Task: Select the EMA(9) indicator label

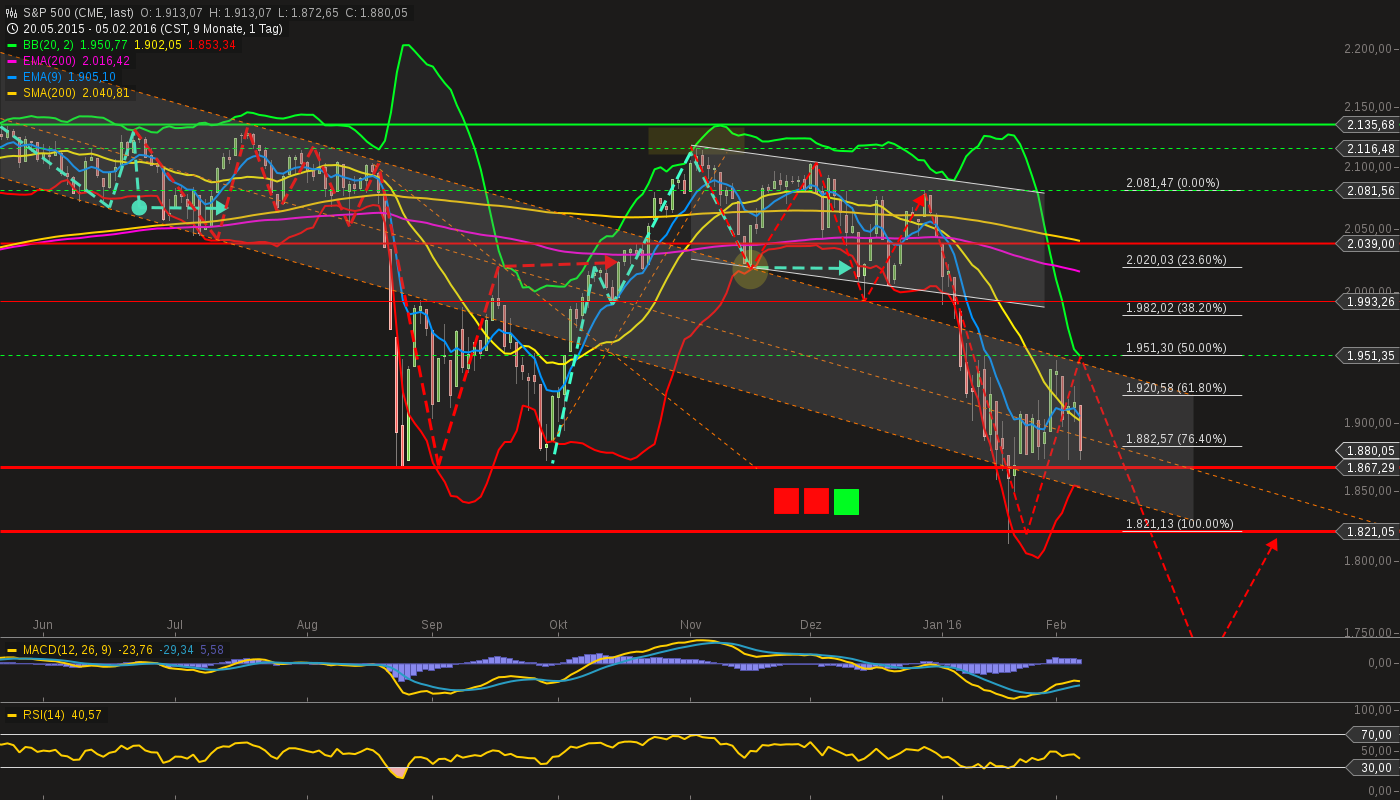Action: click(43, 77)
